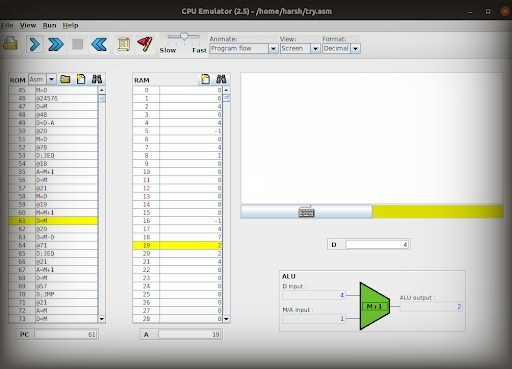This screenshot has width=512, height=369.
Task: Search ROM using the binoculars icon
Action: [x=97, y=79]
